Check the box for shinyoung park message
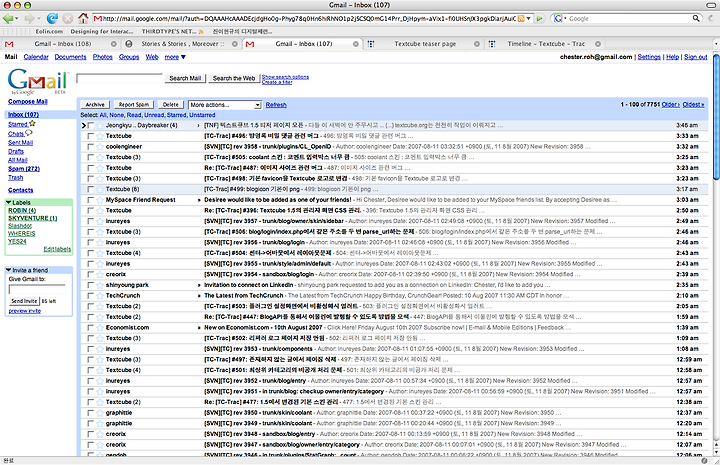The height and width of the screenshot is (465, 720). coord(90,285)
